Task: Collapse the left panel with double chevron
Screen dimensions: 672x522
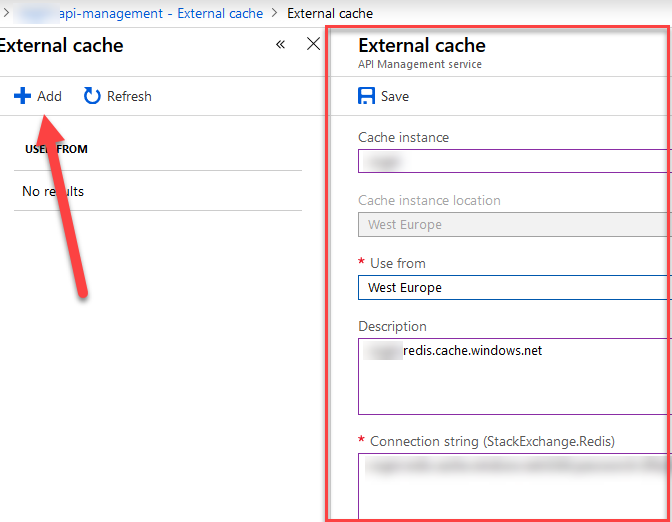Action: [x=281, y=45]
